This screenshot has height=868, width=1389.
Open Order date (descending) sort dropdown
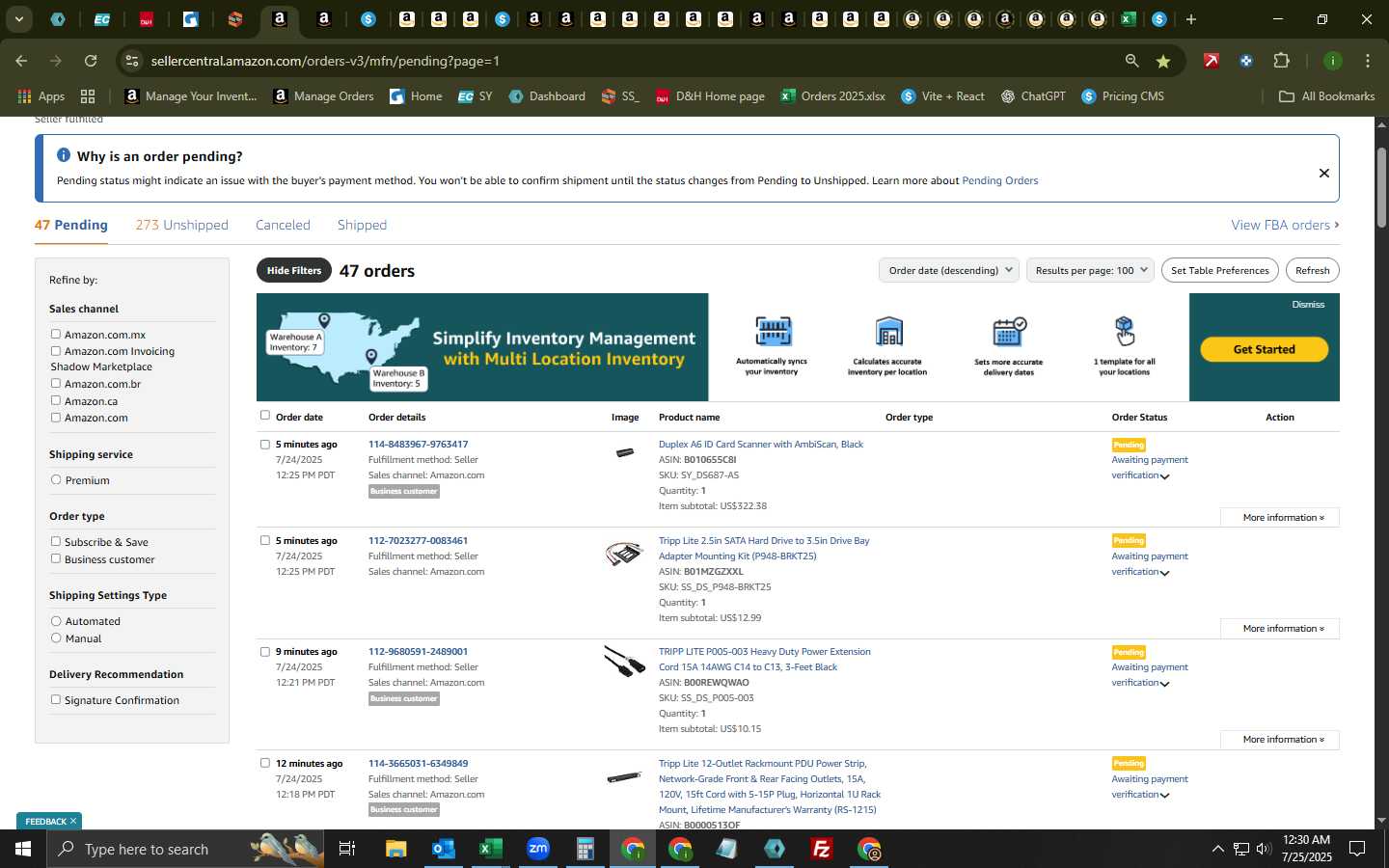[949, 270]
